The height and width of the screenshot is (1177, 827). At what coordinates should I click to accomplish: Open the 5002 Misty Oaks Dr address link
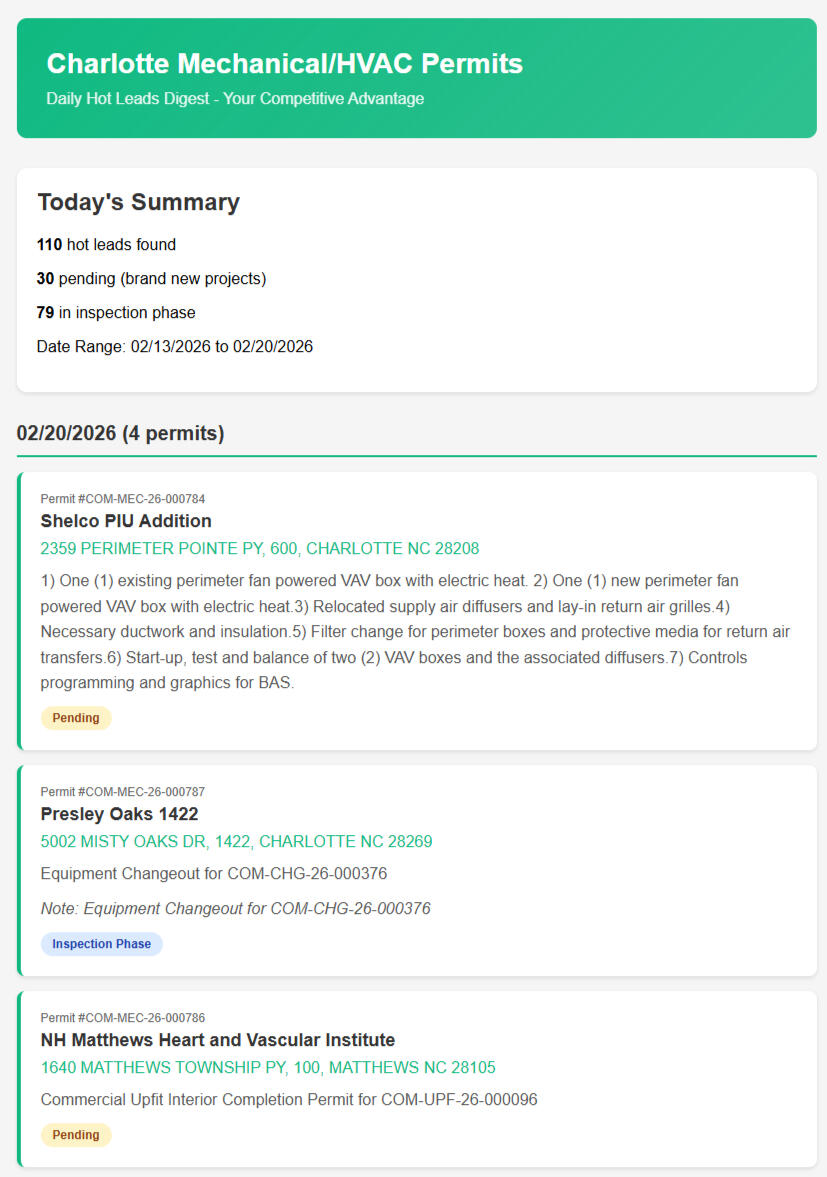[x=236, y=842]
